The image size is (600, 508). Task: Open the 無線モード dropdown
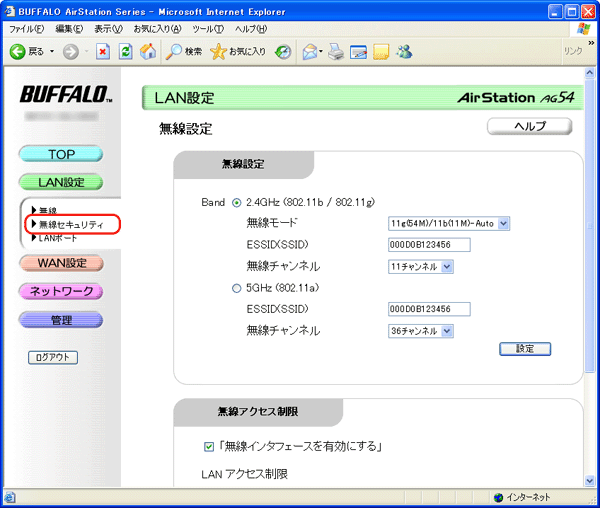[448, 223]
